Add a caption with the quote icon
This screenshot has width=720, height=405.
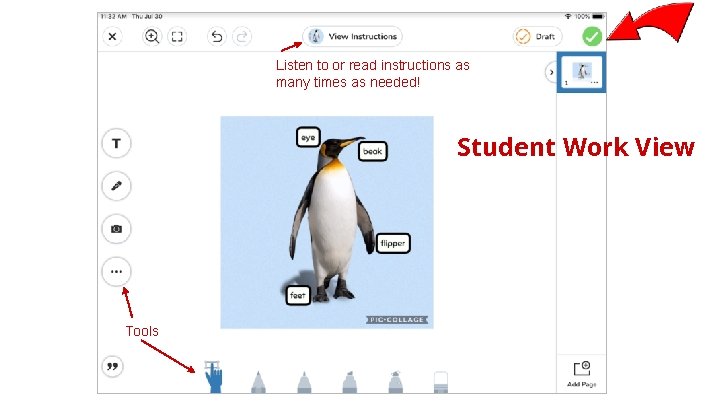112,366
